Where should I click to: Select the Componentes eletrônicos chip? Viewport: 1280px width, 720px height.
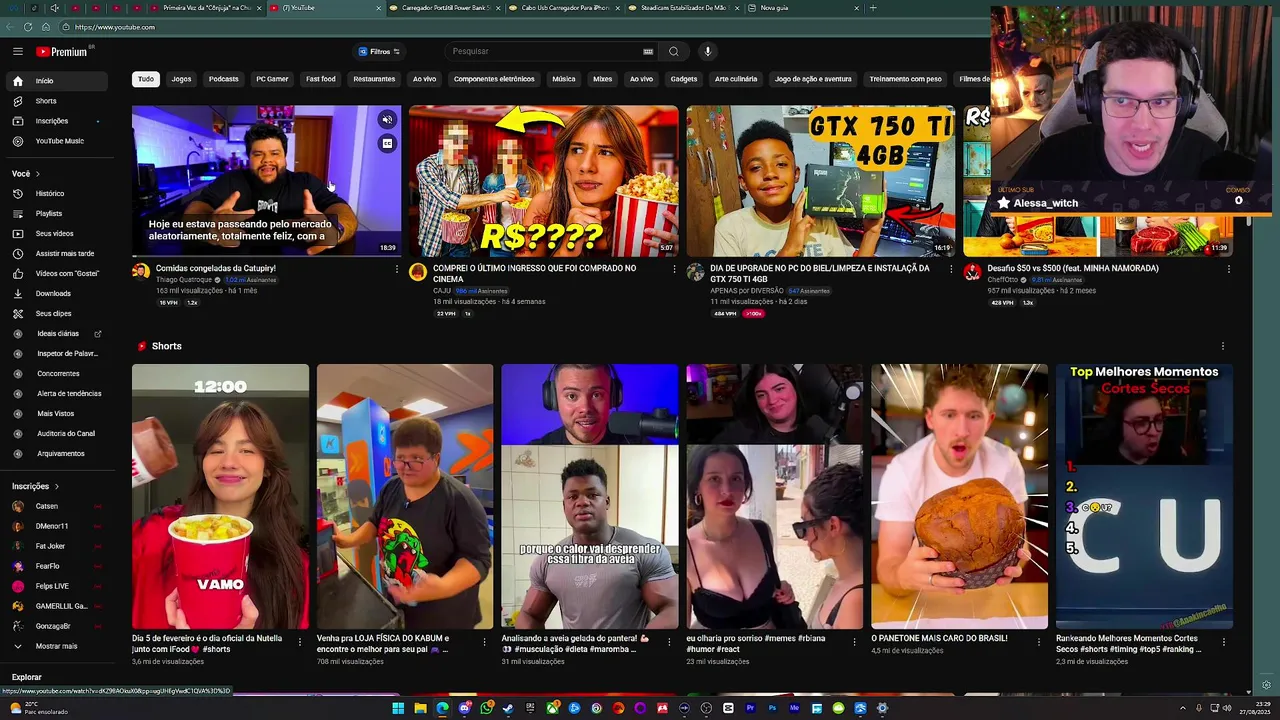click(x=494, y=79)
